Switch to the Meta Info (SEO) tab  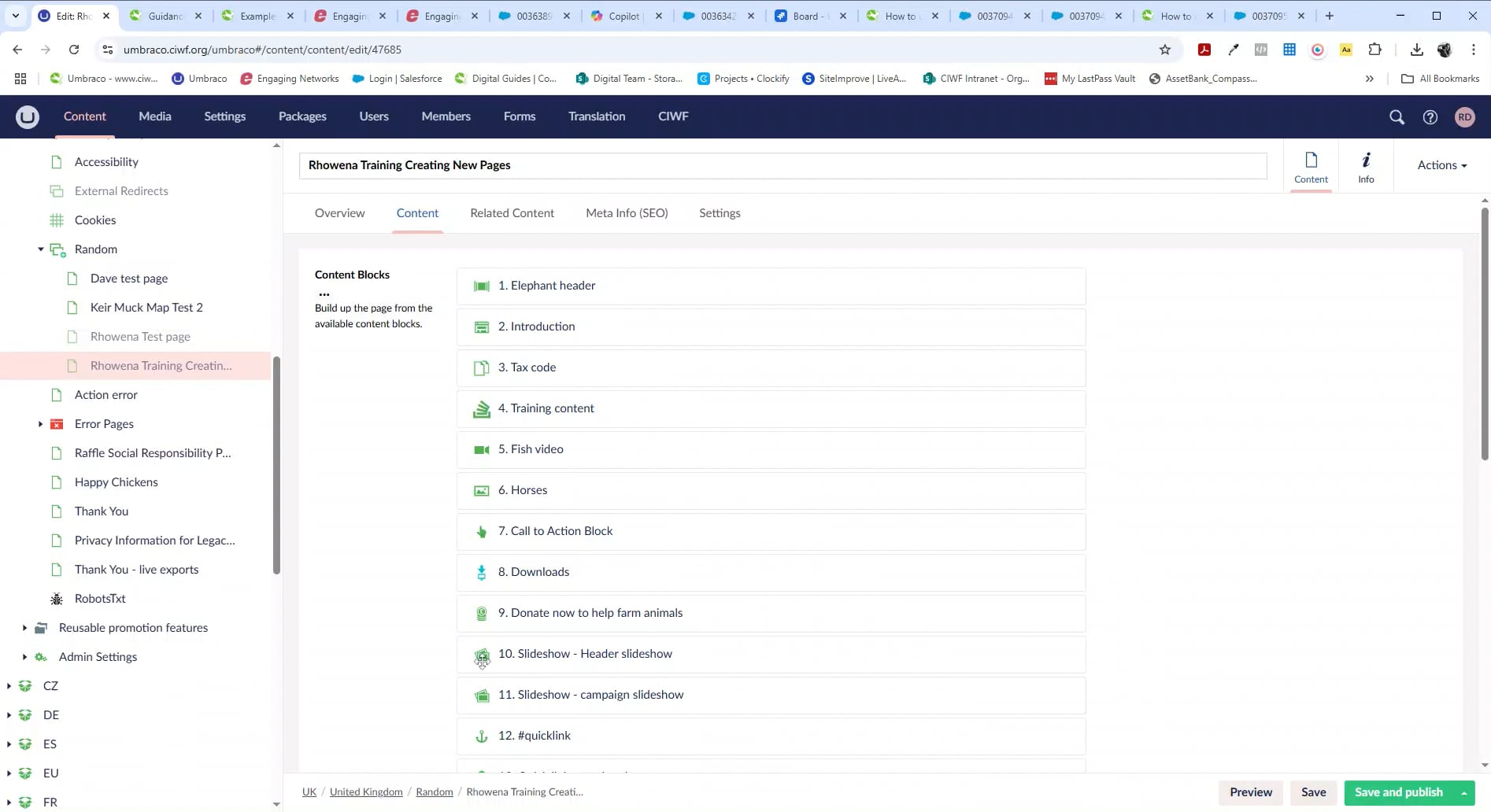(x=627, y=213)
